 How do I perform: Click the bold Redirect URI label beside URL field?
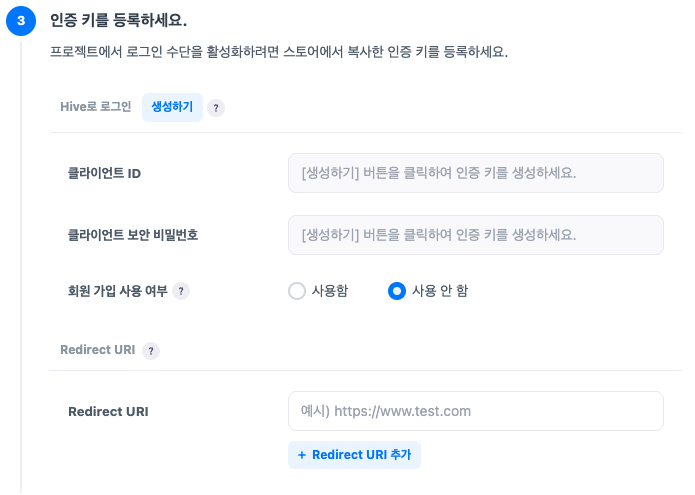(x=108, y=411)
